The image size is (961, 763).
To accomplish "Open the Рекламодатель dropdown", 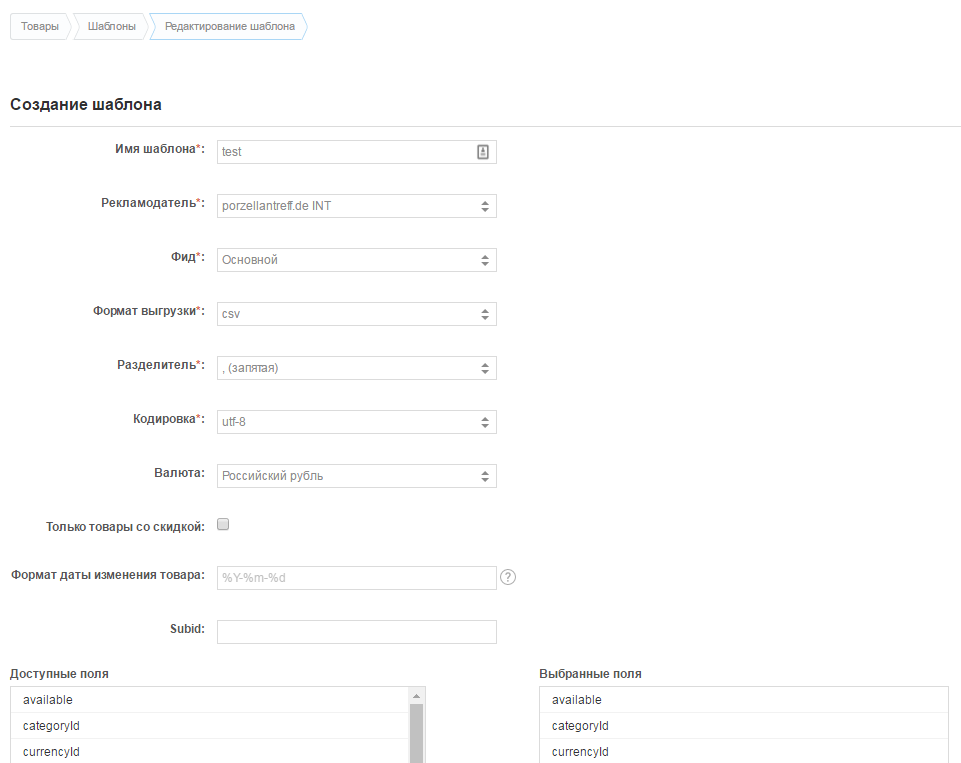I will coord(356,206).
